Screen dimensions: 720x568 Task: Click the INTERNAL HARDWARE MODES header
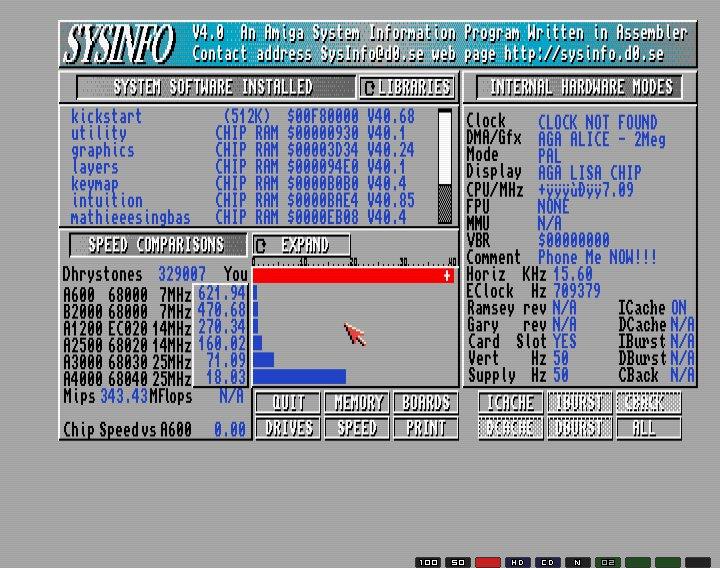click(579, 87)
